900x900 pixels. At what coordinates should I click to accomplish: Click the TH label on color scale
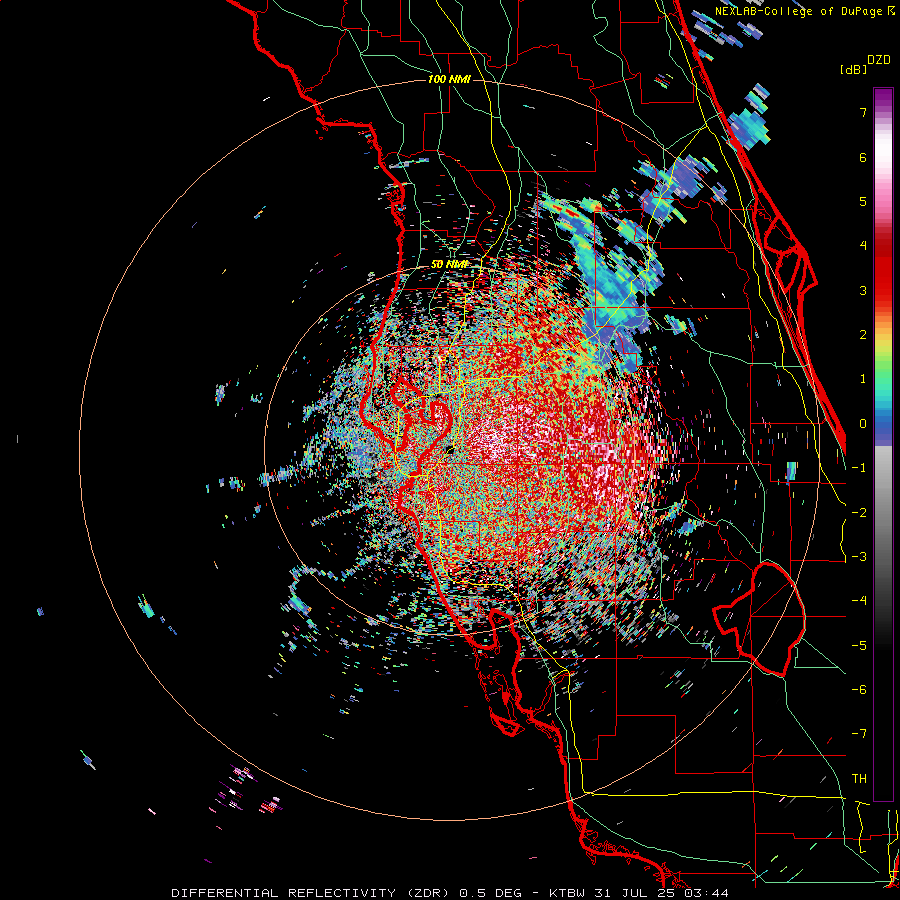coord(859,778)
